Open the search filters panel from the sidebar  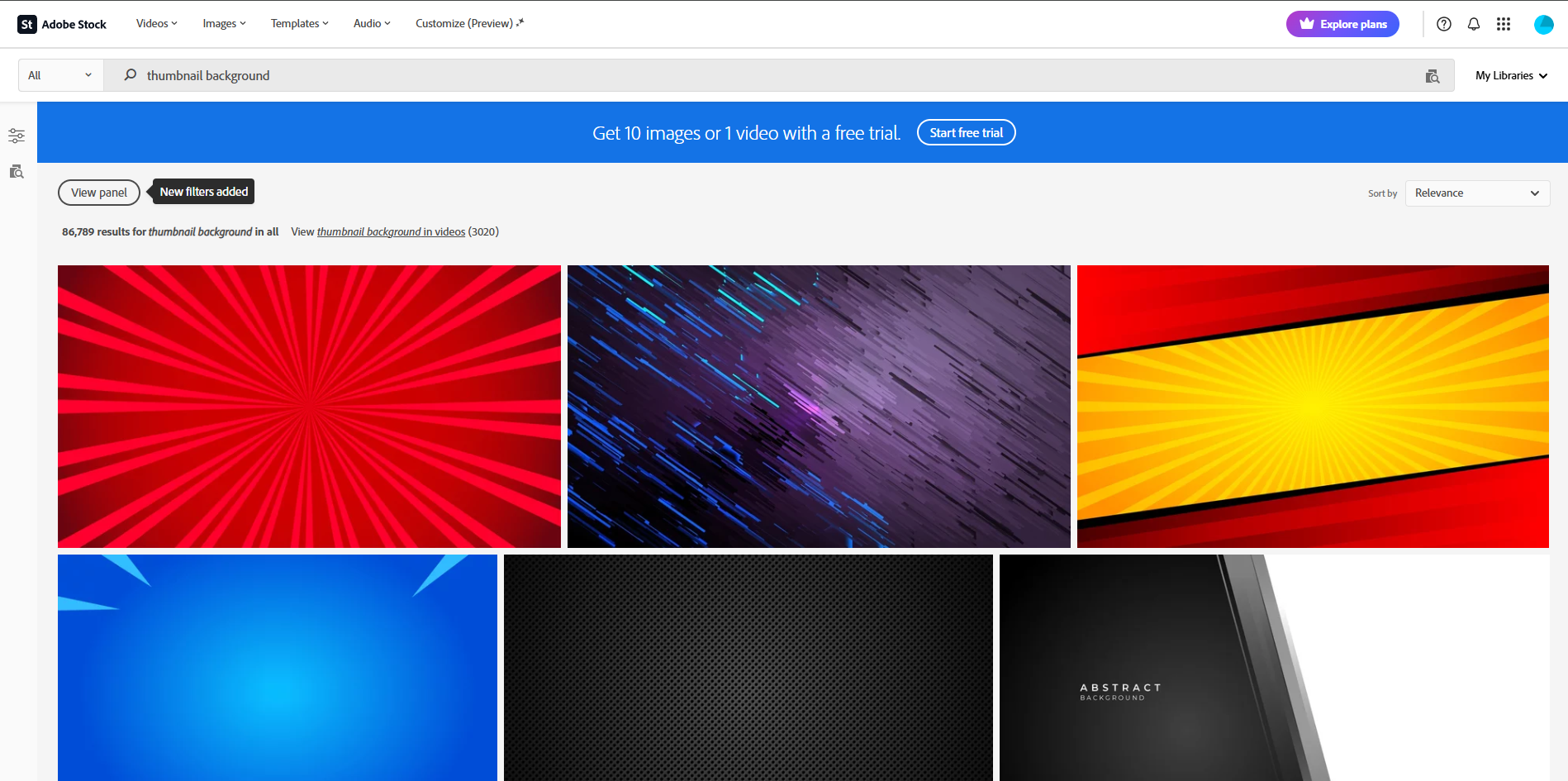coord(17,135)
